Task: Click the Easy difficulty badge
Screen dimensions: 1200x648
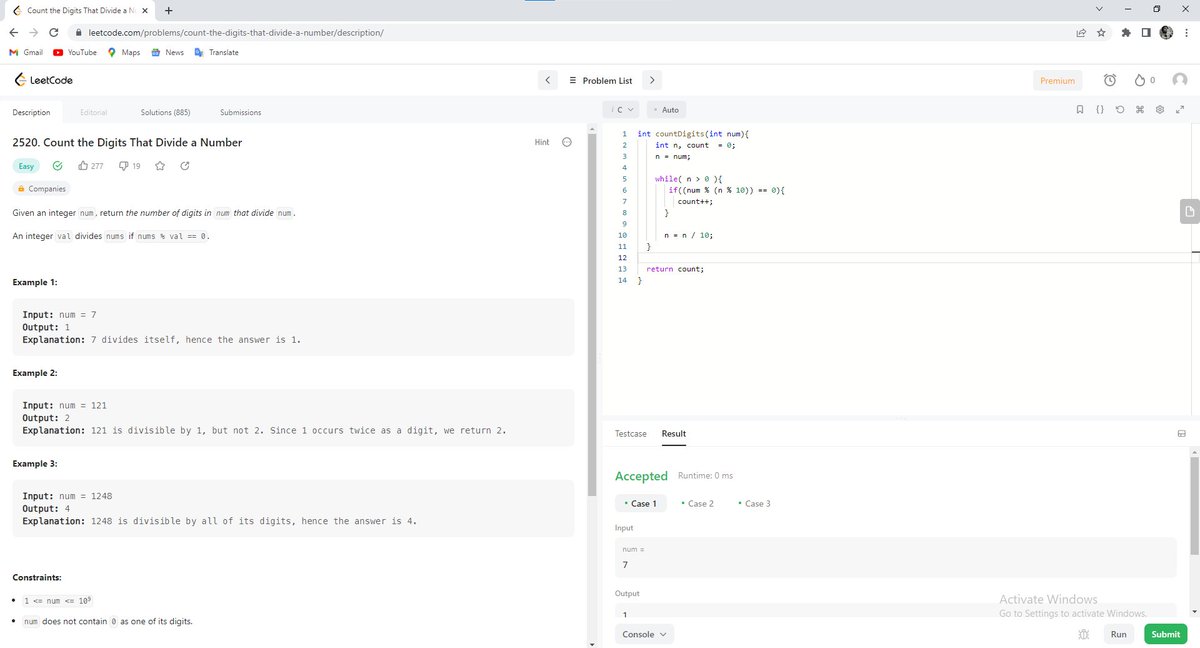Action: tap(27, 165)
